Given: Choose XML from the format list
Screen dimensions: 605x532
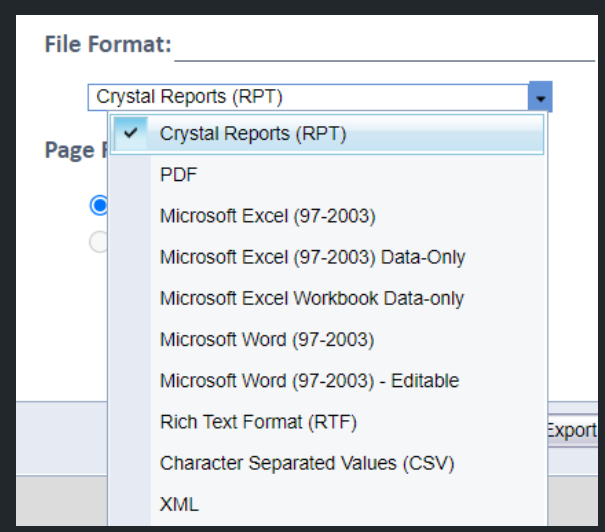Looking at the screenshot, I should pyautogui.click(x=327, y=505).
